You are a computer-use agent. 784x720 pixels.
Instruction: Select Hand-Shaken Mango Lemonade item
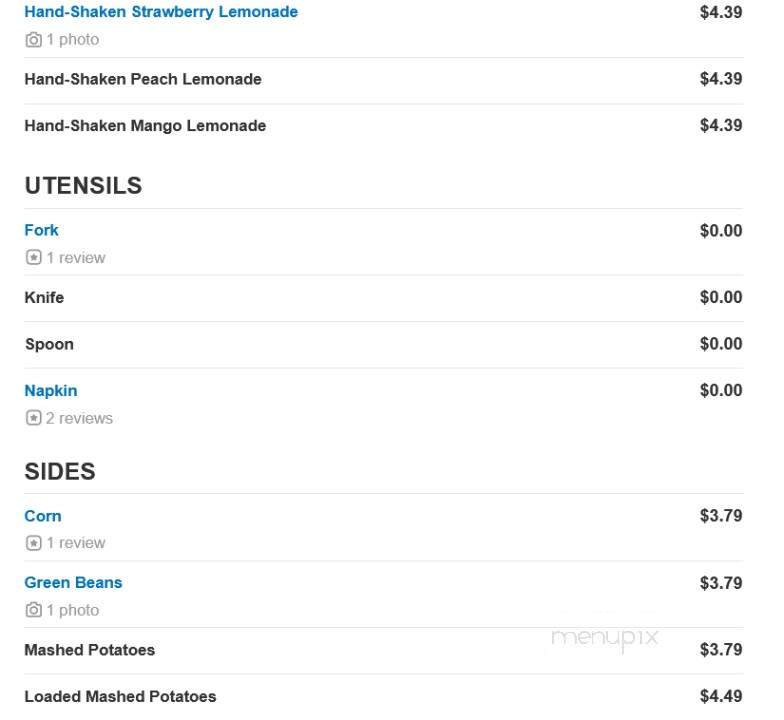point(145,126)
